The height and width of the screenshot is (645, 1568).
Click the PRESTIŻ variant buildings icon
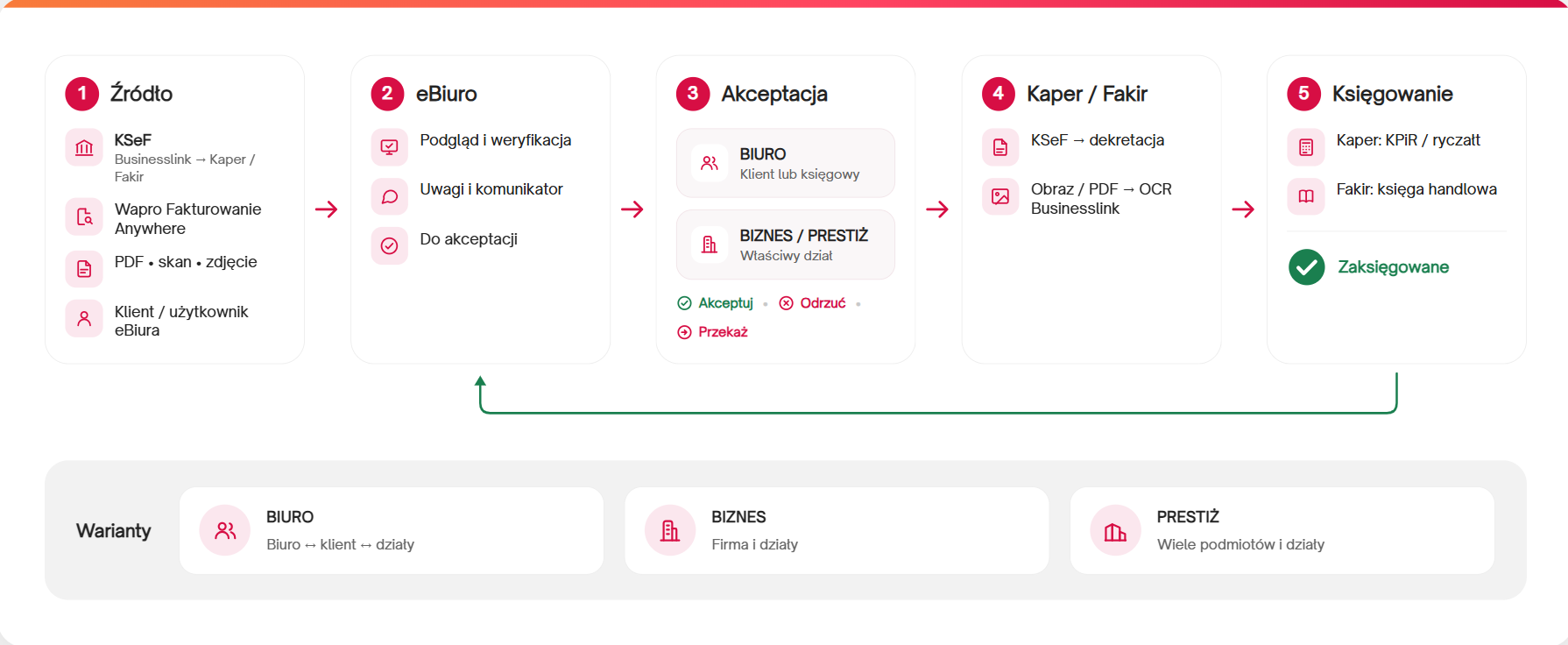click(1115, 530)
